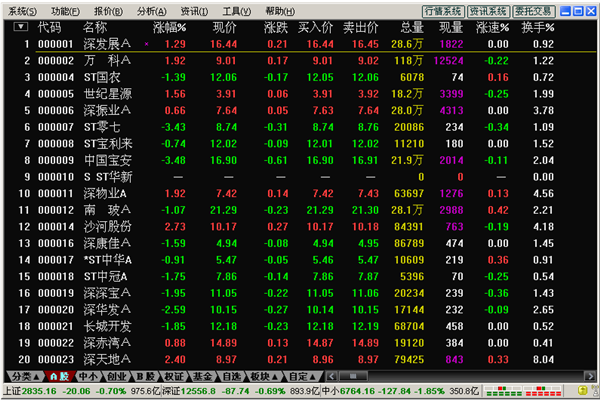Select stock row 000019 深深宝A
Image resolution: width=600 pixels, height=403 pixels.
pos(300,293)
